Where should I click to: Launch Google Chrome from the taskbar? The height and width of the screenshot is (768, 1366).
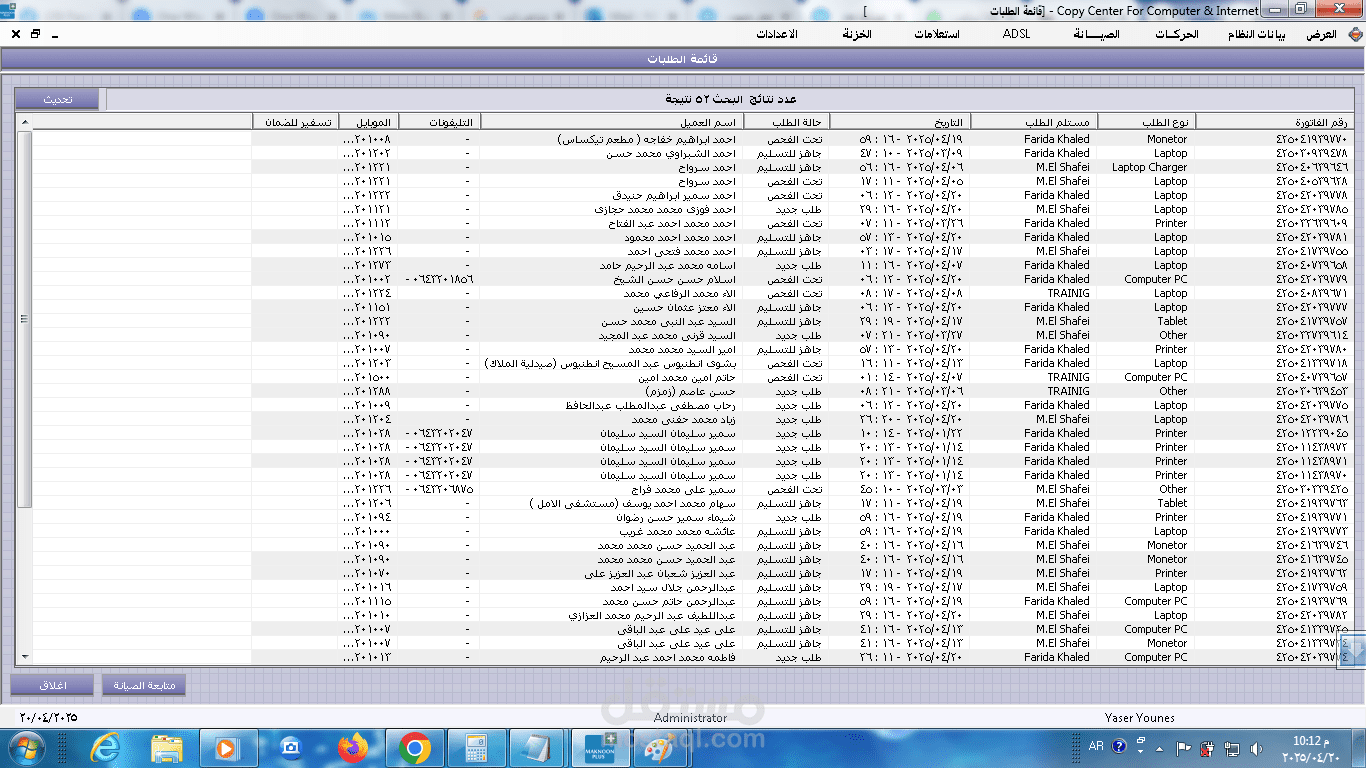[x=414, y=747]
